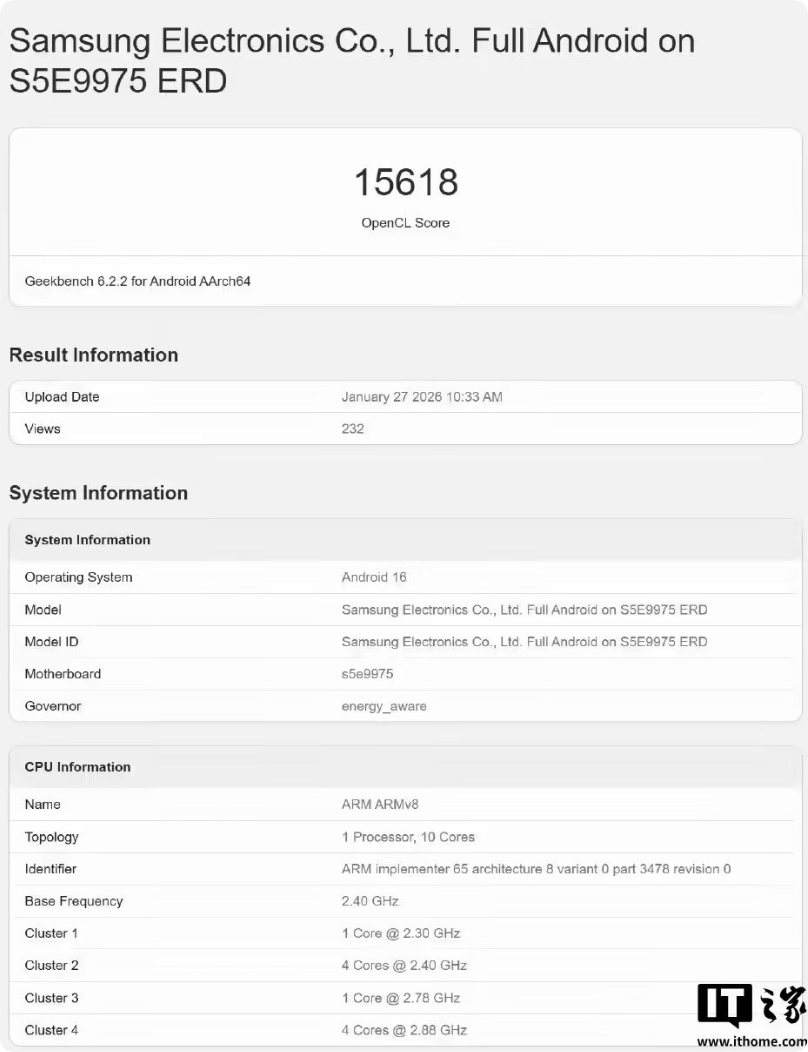
Task: Select the 4 Cores @ 2.40 GHz value
Action: click(x=404, y=965)
